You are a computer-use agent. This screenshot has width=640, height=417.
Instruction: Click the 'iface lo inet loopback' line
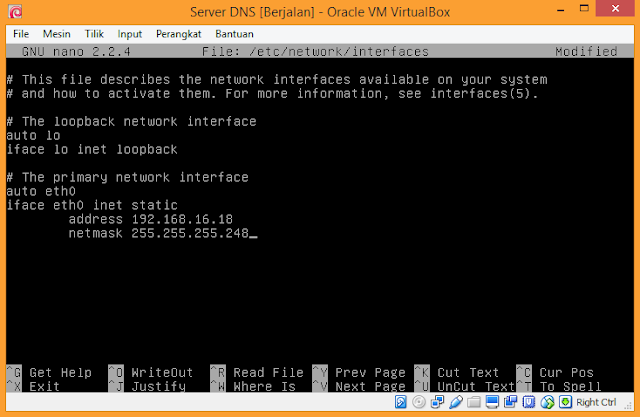point(92,149)
